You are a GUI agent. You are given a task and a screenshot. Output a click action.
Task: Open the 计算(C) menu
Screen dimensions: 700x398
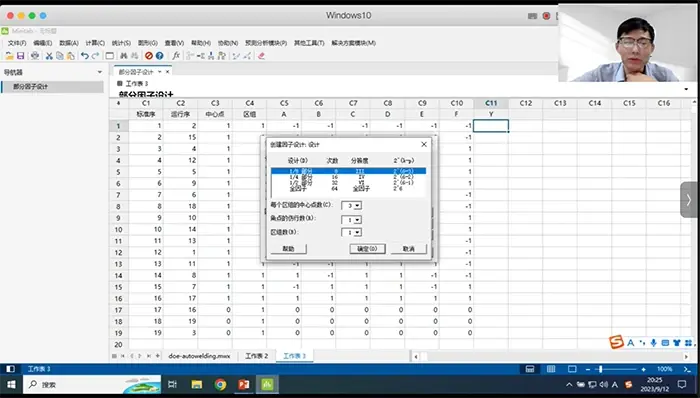pos(95,43)
